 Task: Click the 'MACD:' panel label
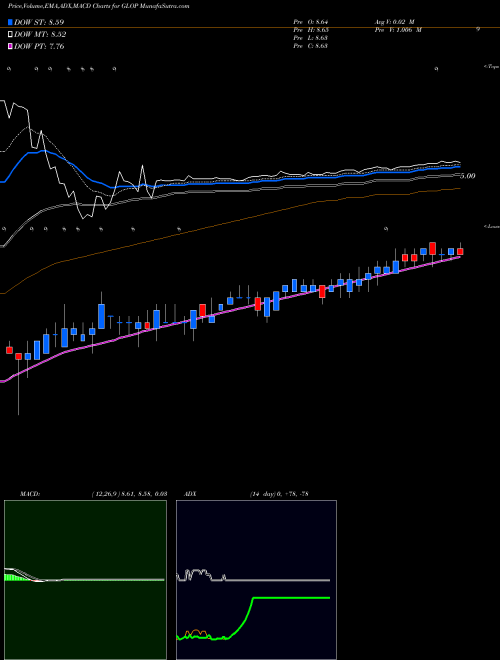click(30, 494)
